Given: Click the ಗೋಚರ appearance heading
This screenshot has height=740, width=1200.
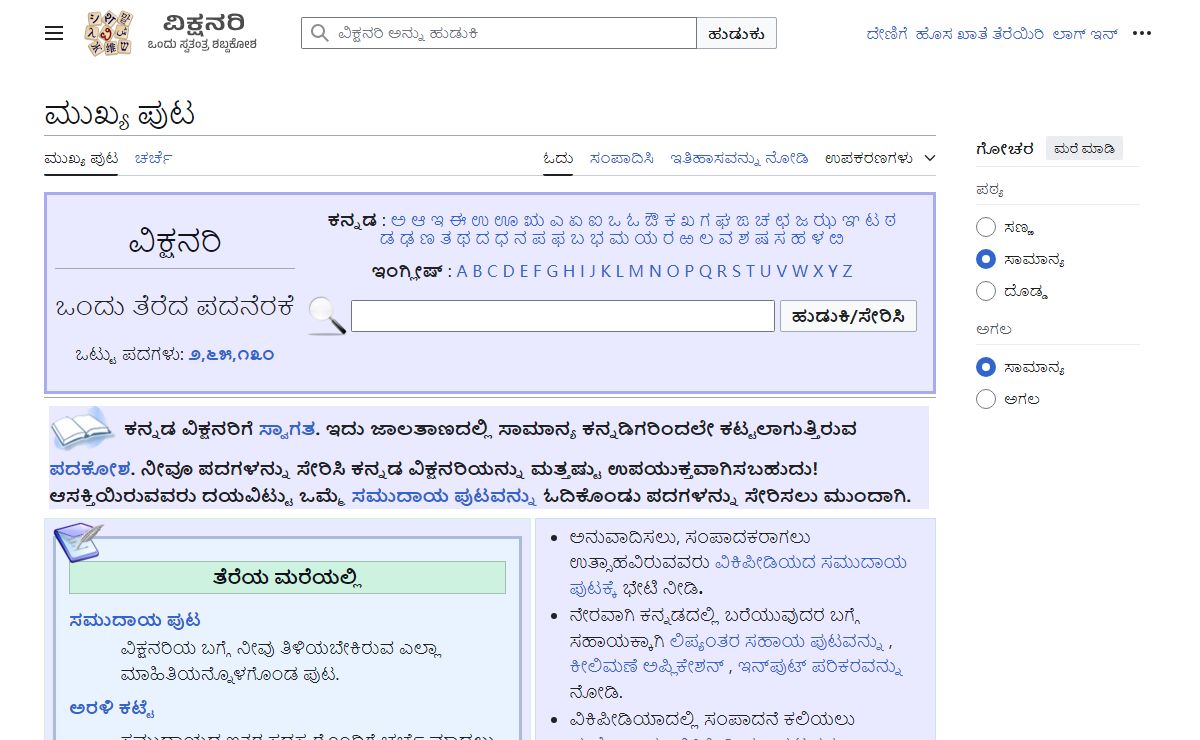Looking at the screenshot, I should point(1005,149).
